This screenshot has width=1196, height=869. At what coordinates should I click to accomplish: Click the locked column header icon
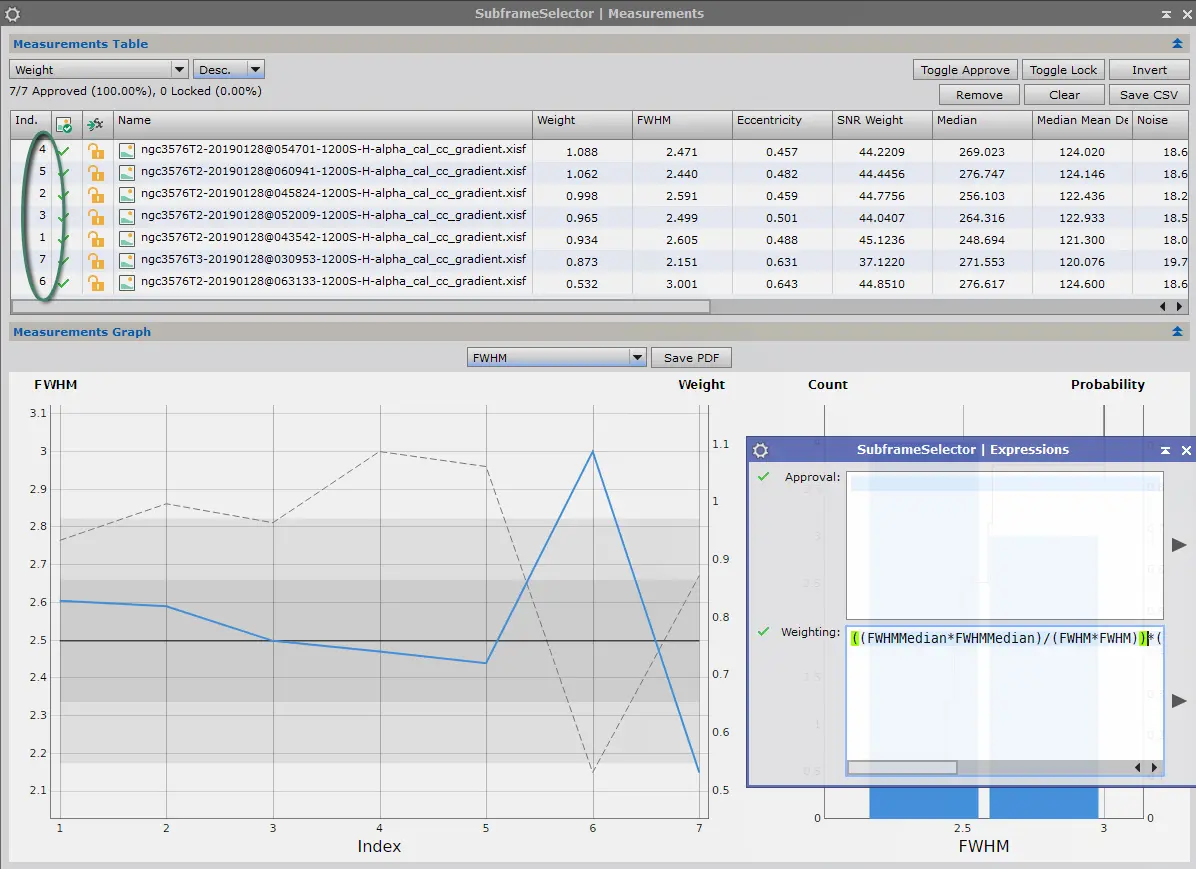[x=95, y=124]
